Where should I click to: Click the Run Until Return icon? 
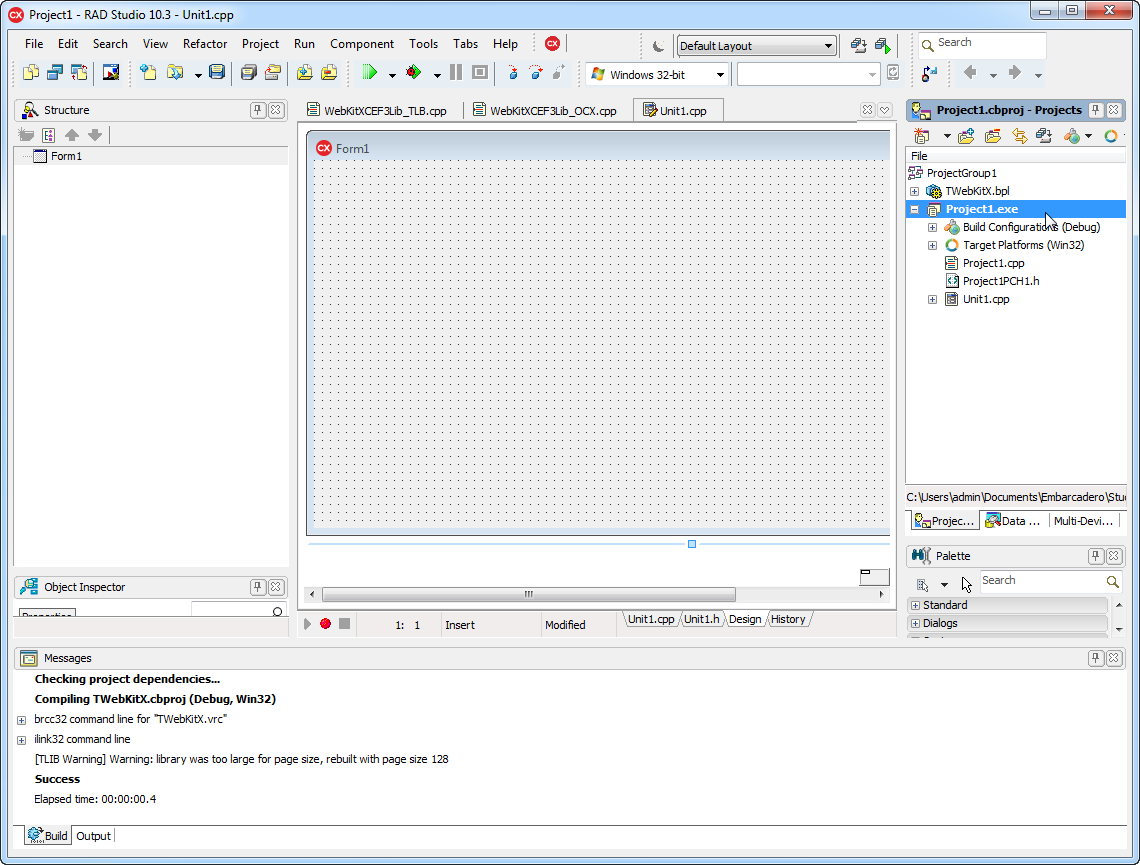point(558,72)
